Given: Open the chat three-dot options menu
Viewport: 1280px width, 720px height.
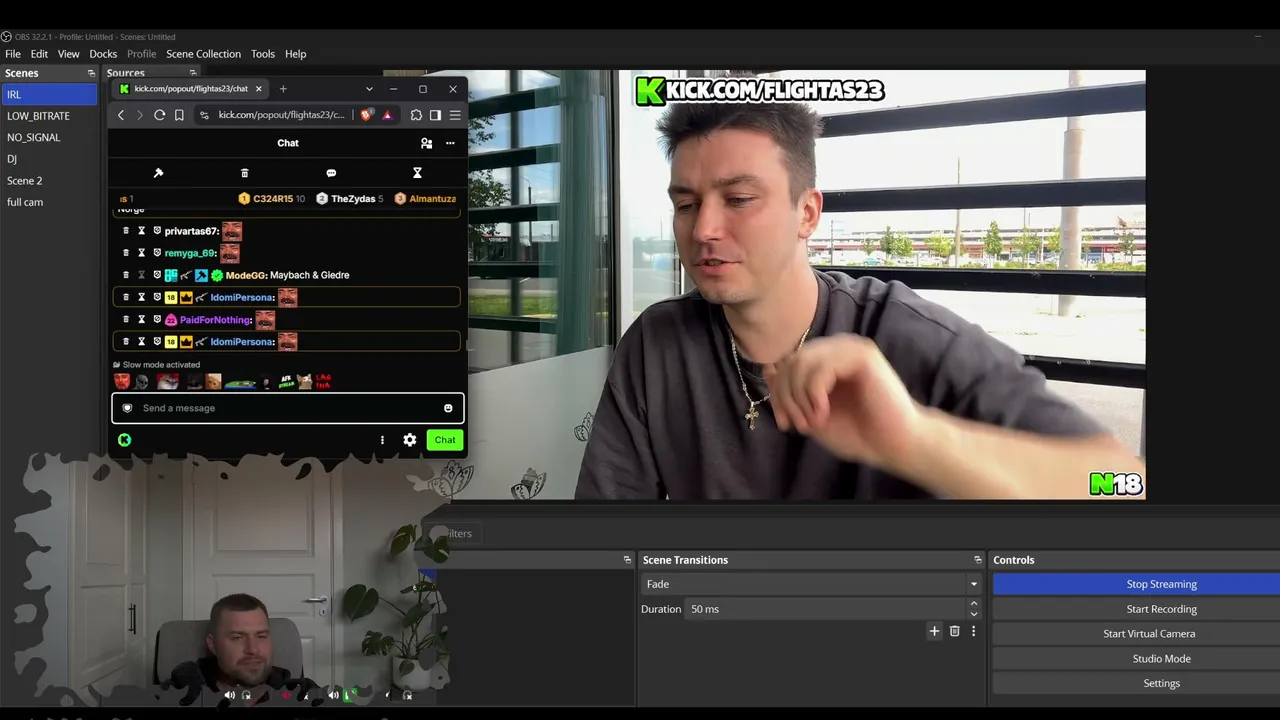Looking at the screenshot, I should pos(450,143).
